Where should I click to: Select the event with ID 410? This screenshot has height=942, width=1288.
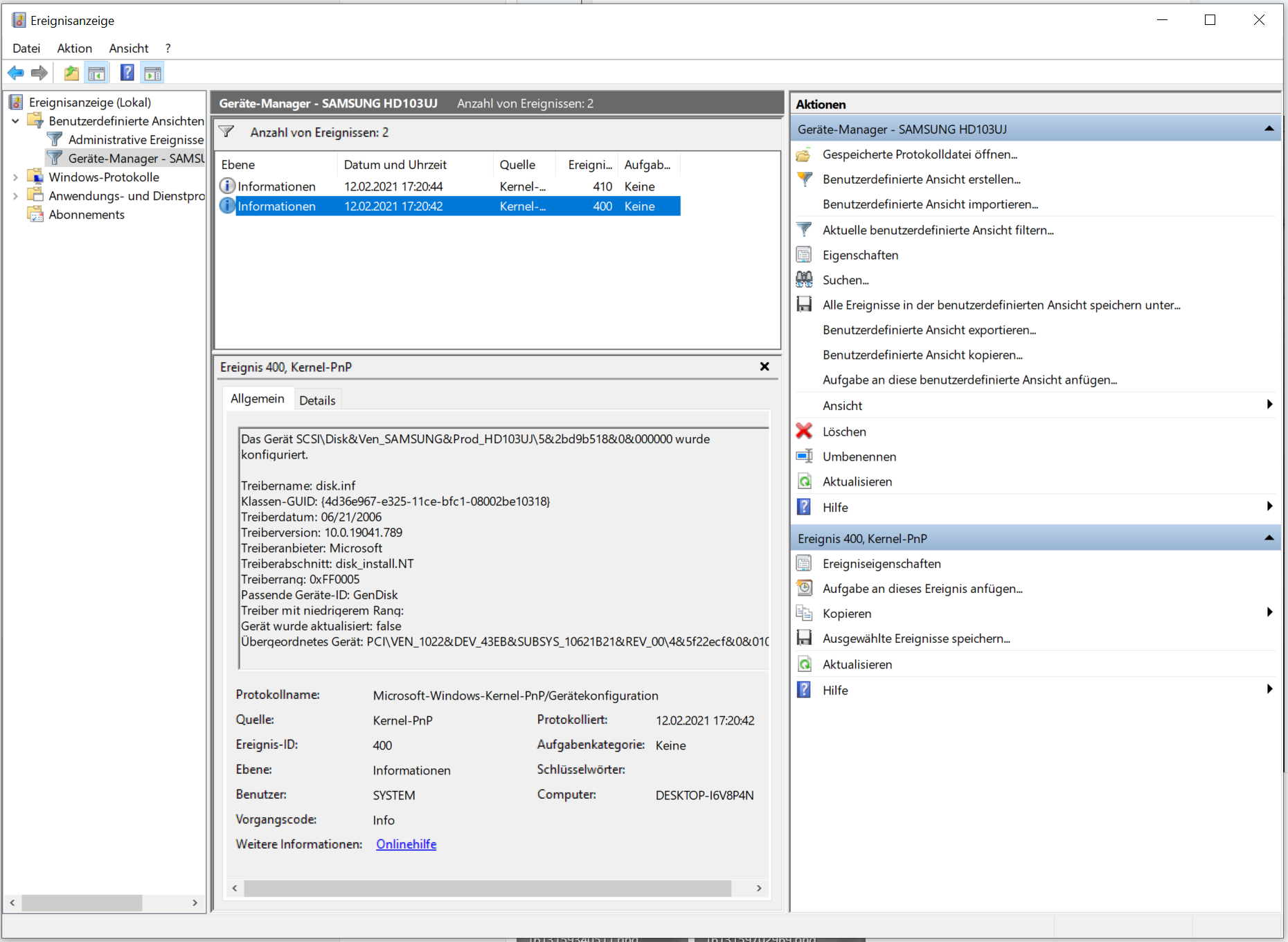(x=449, y=186)
